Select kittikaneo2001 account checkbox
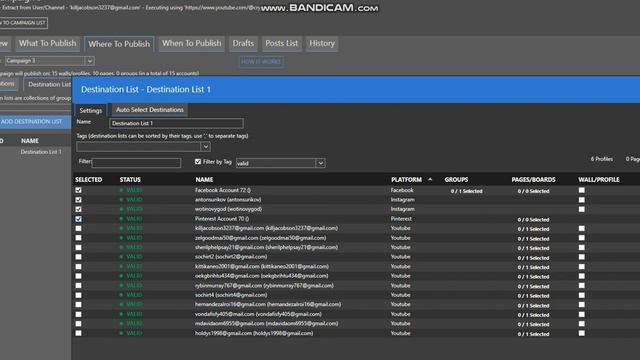Viewport: 640px width, 360px height. [x=78, y=267]
